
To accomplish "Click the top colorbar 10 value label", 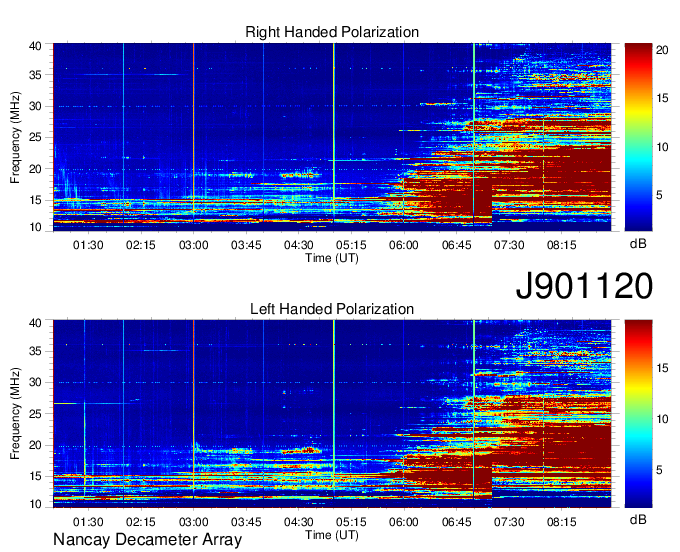I will click(x=662, y=147).
